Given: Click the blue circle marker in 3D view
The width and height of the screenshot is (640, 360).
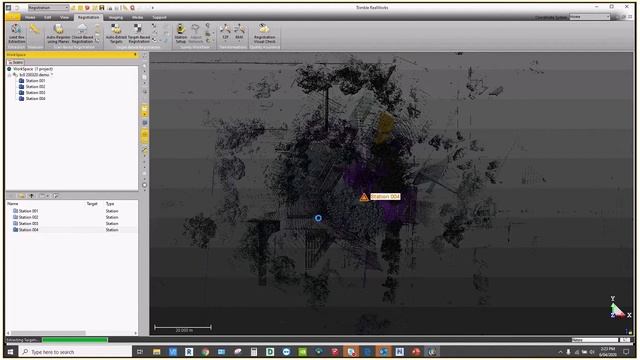Looking at the screenshot, I should (318, 218).
